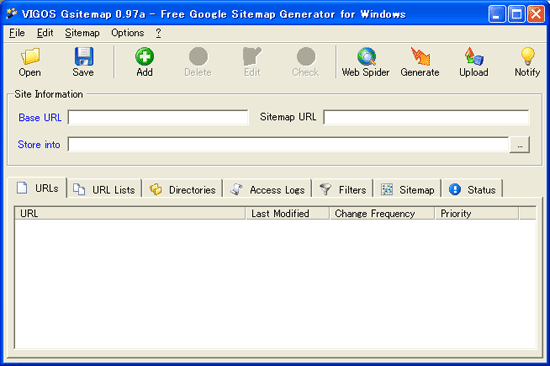Open the Edit menu
Screen dimensions: 550x366
45,33
